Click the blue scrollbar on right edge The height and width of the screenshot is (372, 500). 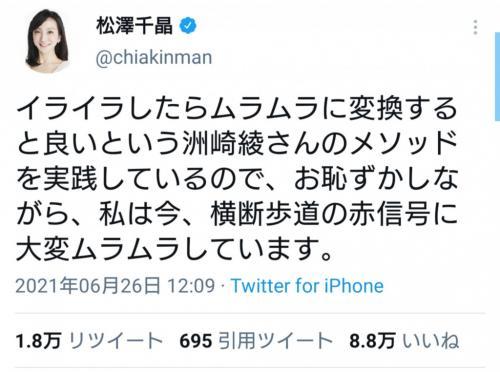coord(497,76)
